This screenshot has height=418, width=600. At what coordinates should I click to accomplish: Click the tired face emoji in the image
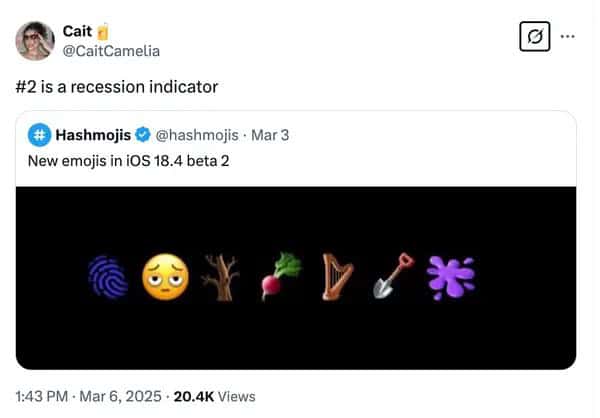coord(164,276)
